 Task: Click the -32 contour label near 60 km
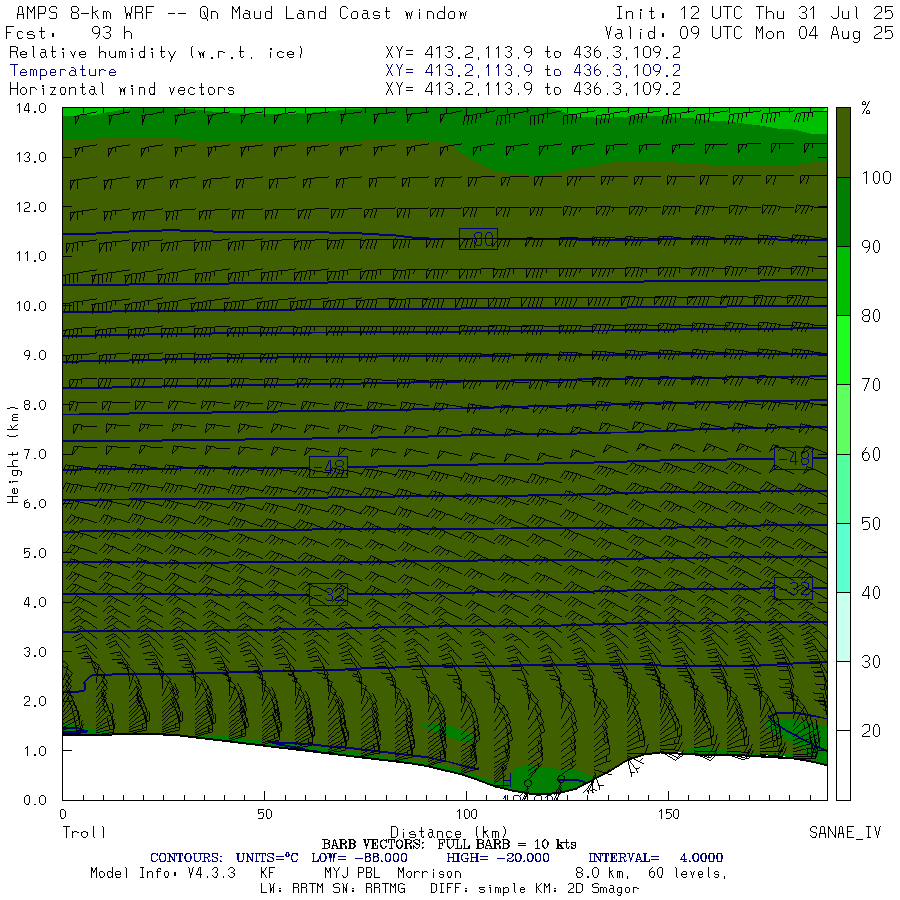(x=328, y=595)
